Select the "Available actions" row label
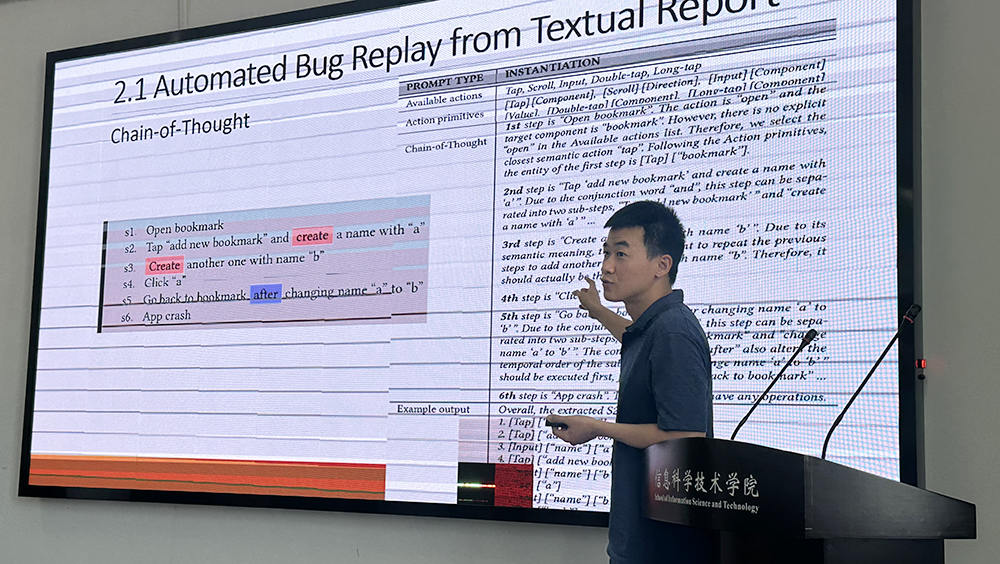The width and height of the screenshot is (1000, 564). click(x=444, y=101)
